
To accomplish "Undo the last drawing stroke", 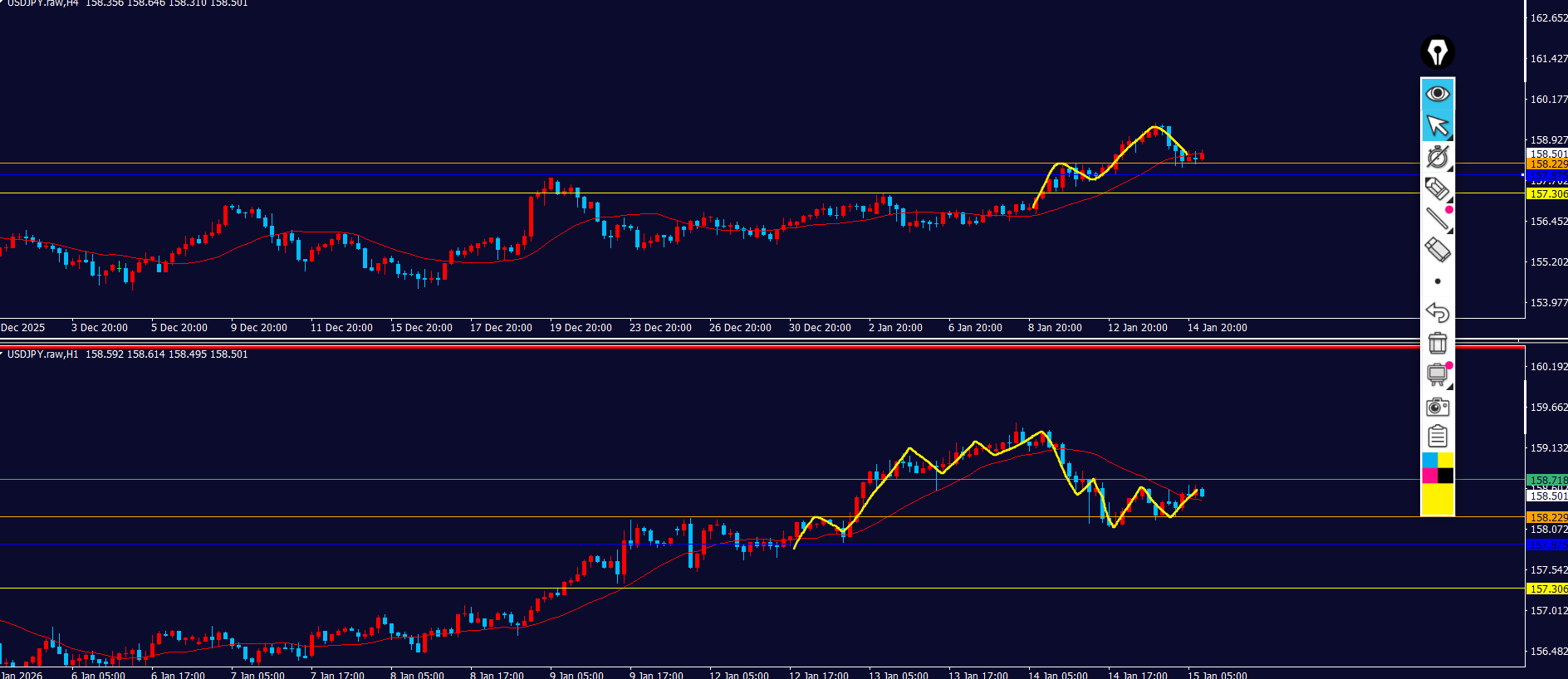I will [x=1437, y=313].
